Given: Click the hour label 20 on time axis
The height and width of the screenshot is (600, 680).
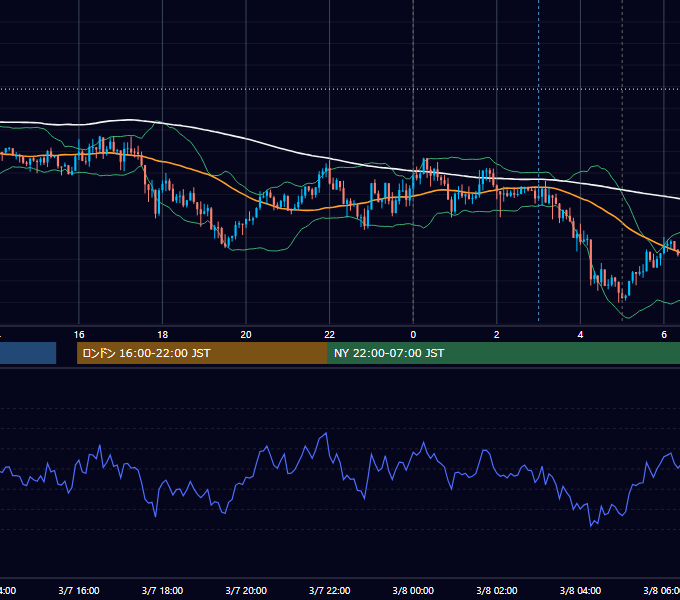Looking at the screenshot, I should (x=246, y=335).
